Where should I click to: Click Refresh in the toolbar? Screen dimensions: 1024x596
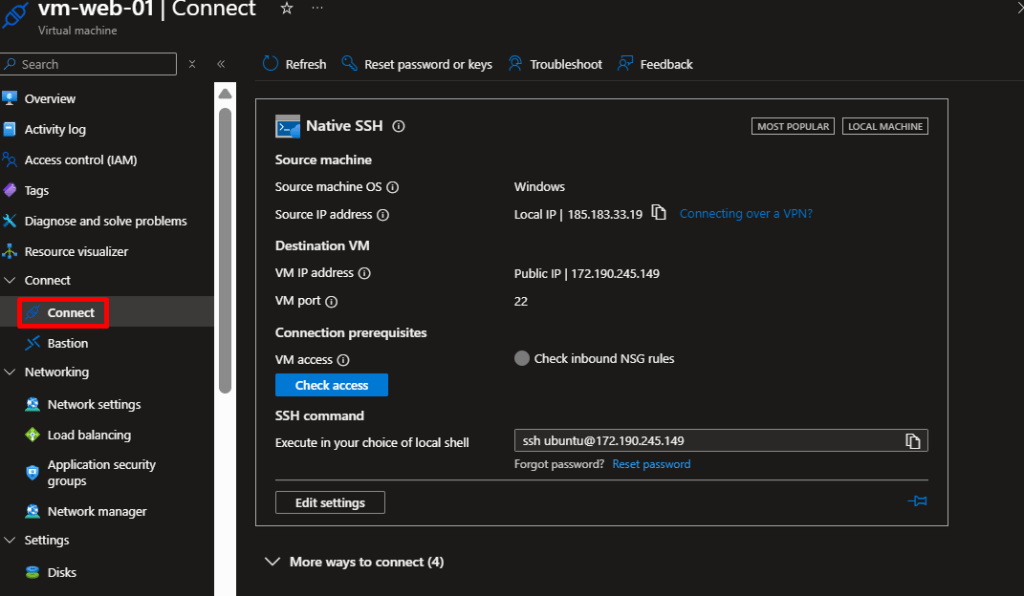pos(295,64)
